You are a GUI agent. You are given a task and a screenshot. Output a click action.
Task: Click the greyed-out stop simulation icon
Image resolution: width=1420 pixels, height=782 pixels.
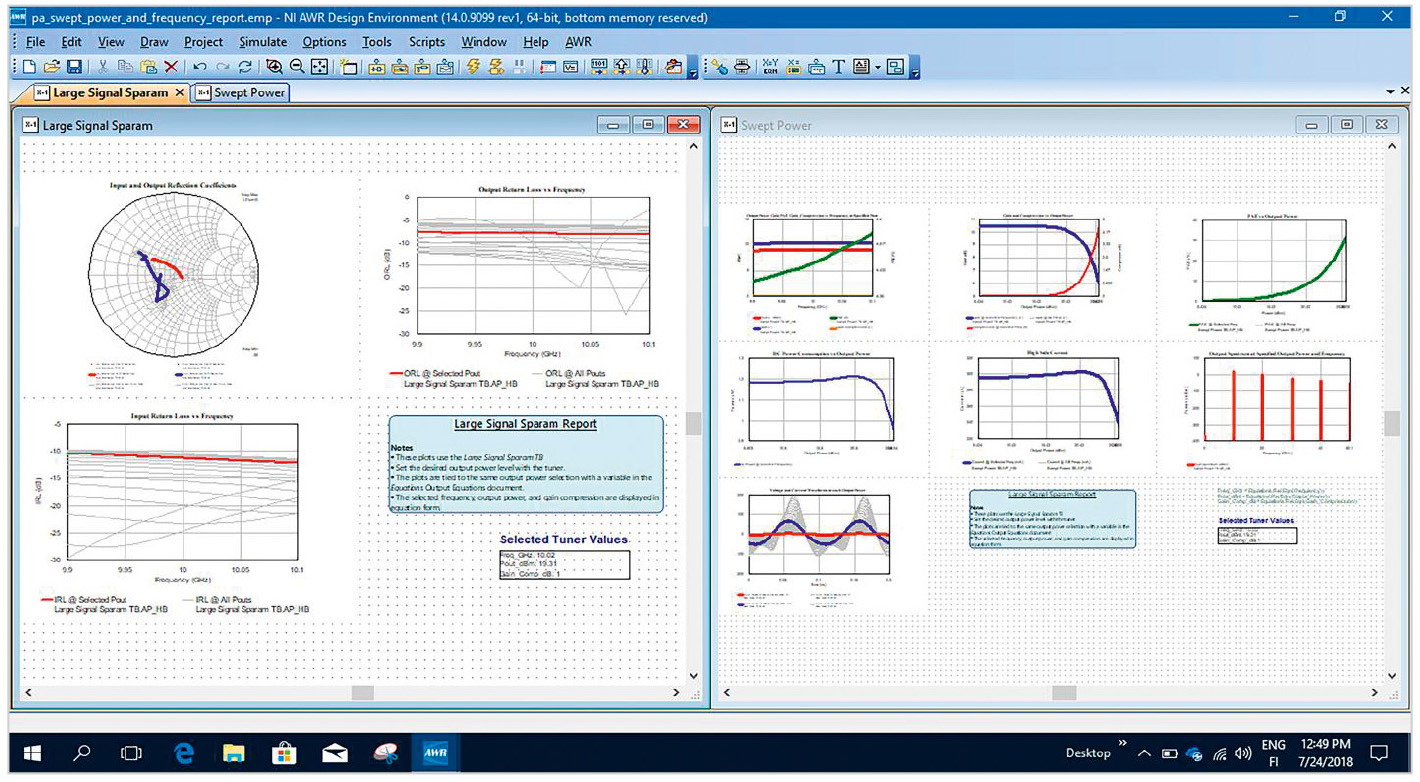519,67
